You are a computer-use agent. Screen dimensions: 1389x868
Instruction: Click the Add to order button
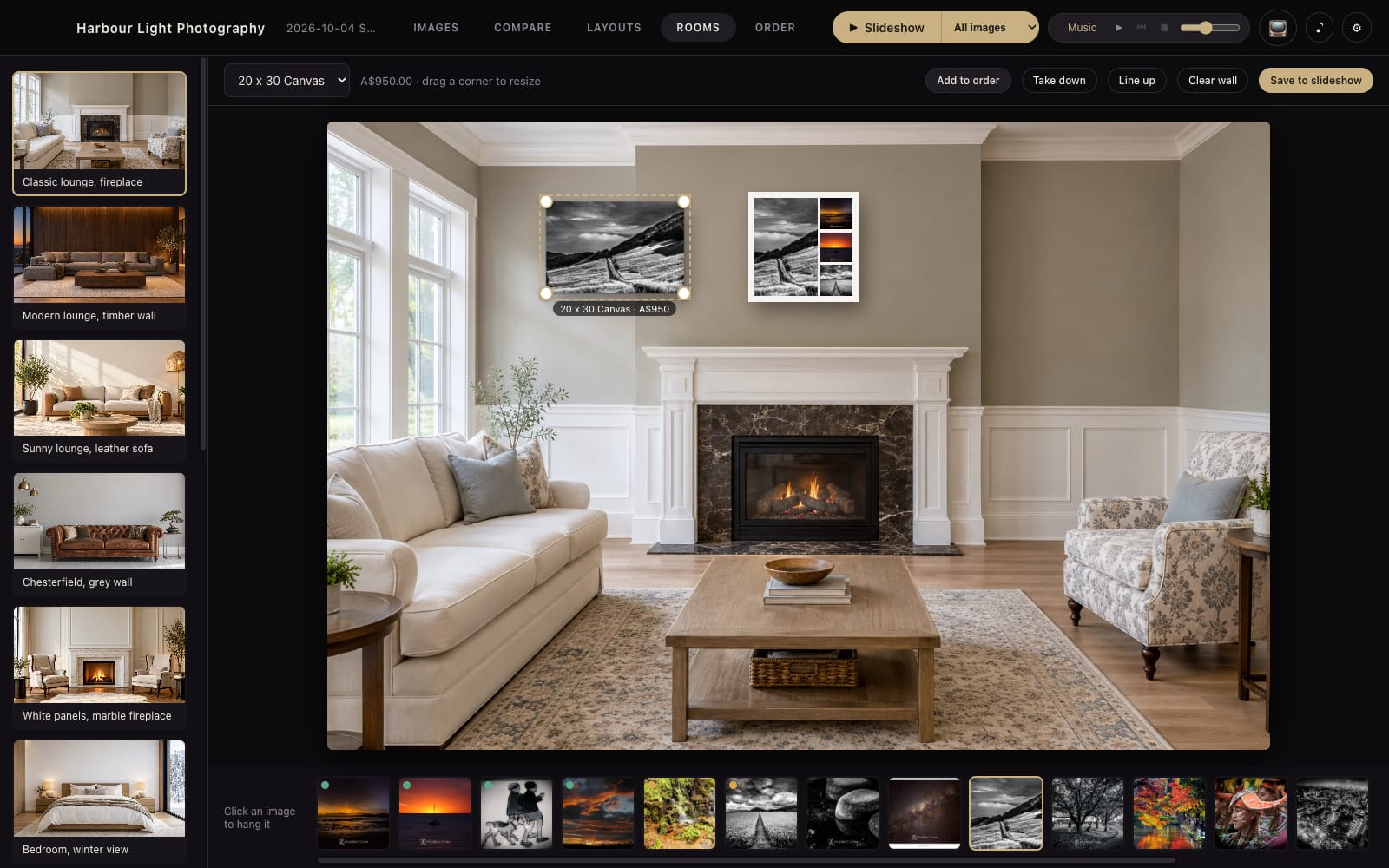968,81
